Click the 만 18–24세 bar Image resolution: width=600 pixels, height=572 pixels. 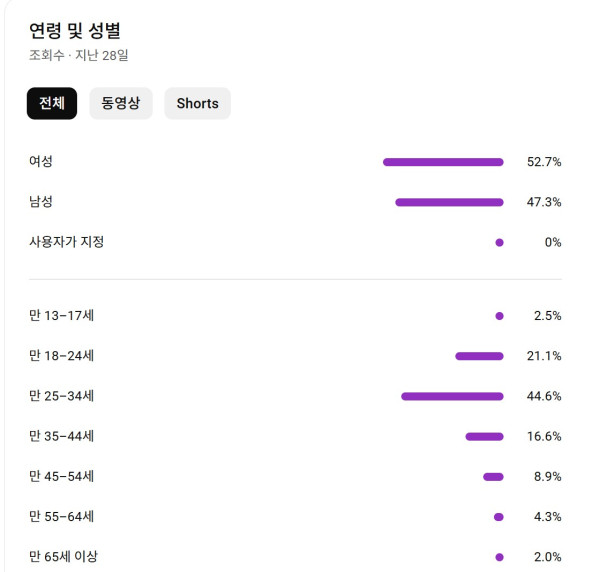coord(479,356)
